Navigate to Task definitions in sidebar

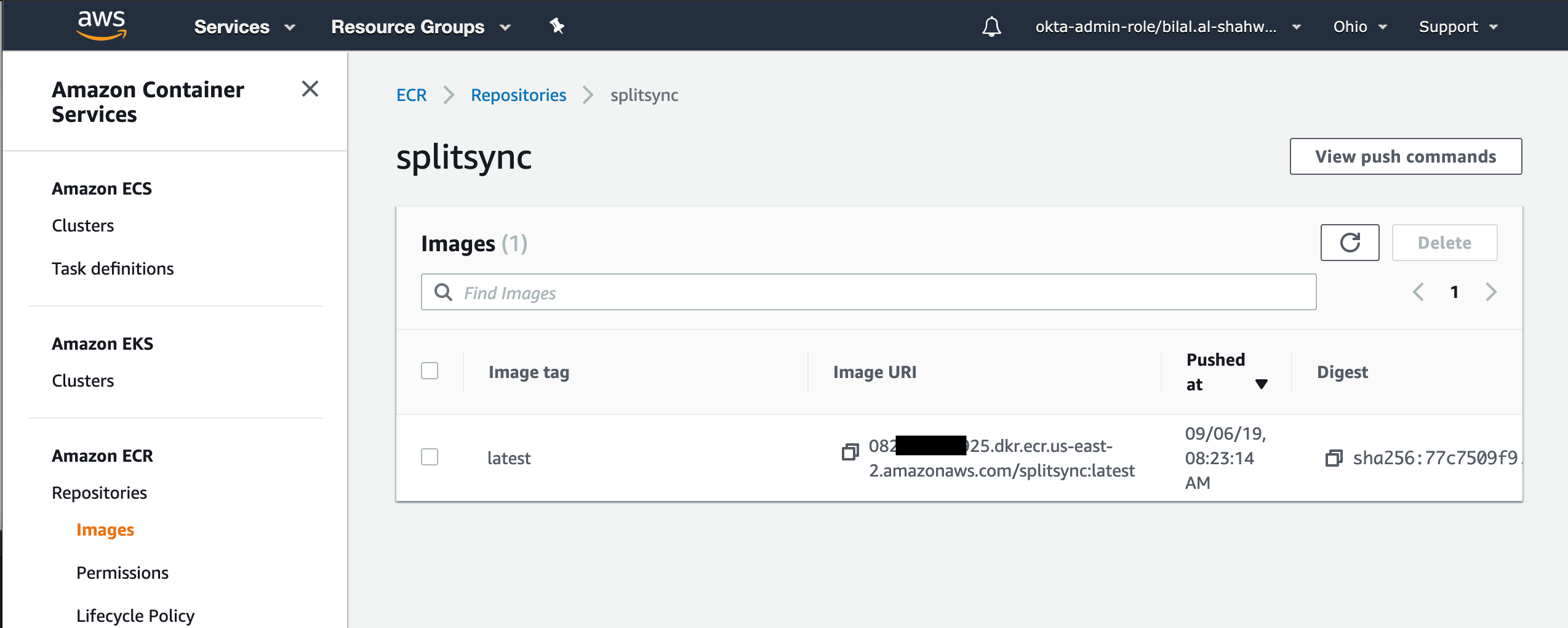pyautogui.click(x=113, y=268)
